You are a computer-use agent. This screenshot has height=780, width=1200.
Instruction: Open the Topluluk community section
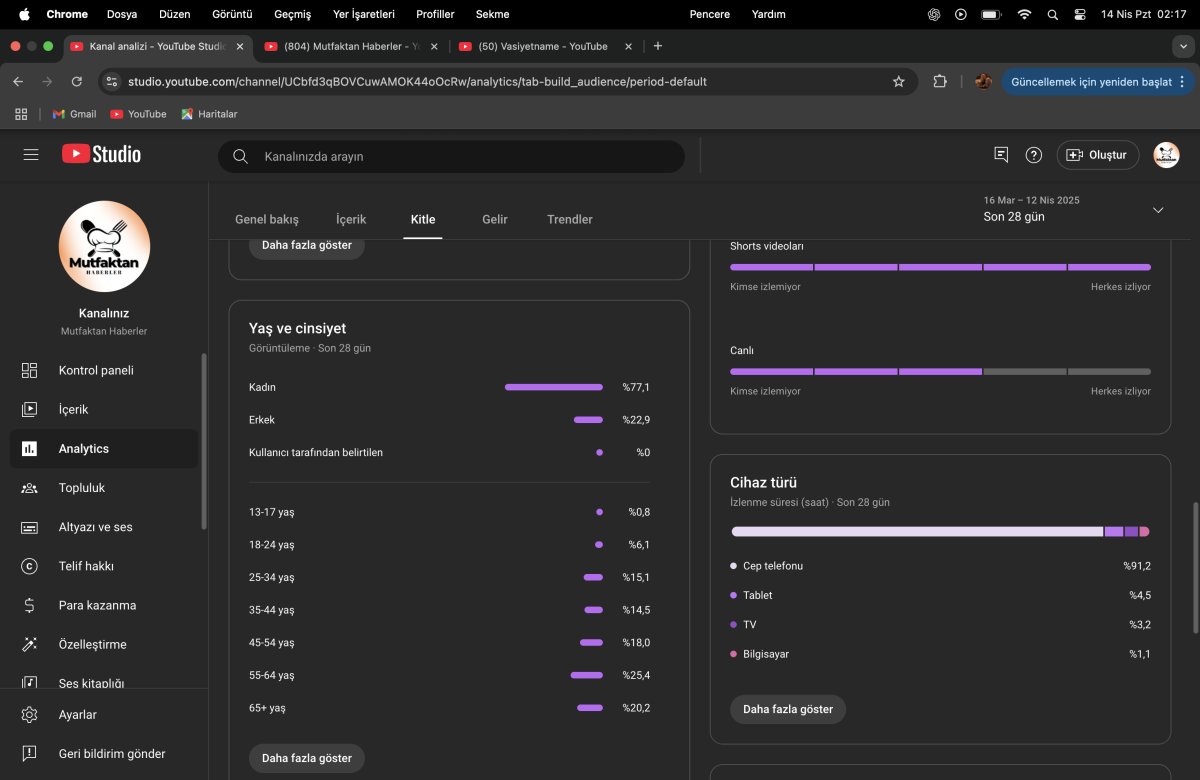pos(104,488)
